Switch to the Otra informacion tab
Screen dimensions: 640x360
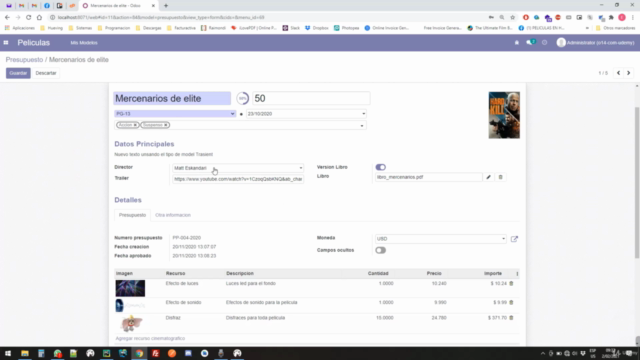click(x=173, y=215)
